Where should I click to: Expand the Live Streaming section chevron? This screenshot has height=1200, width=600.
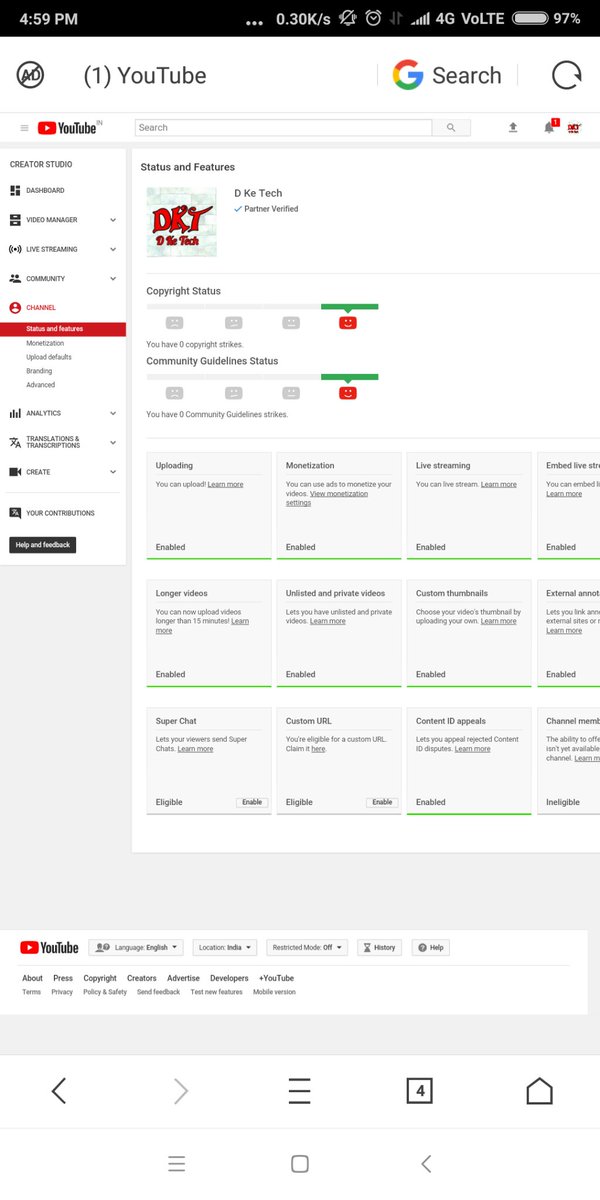click(x=113, y=249)
